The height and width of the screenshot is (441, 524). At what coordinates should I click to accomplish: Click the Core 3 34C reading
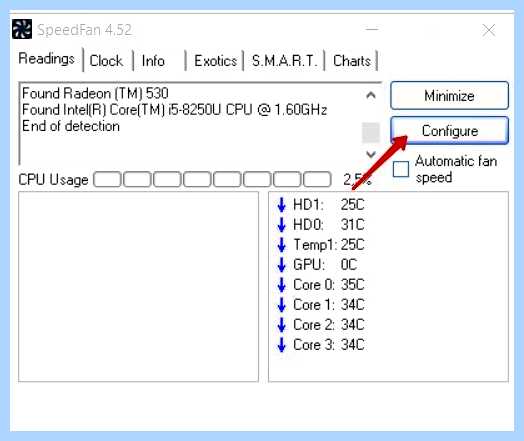(329, 345)
